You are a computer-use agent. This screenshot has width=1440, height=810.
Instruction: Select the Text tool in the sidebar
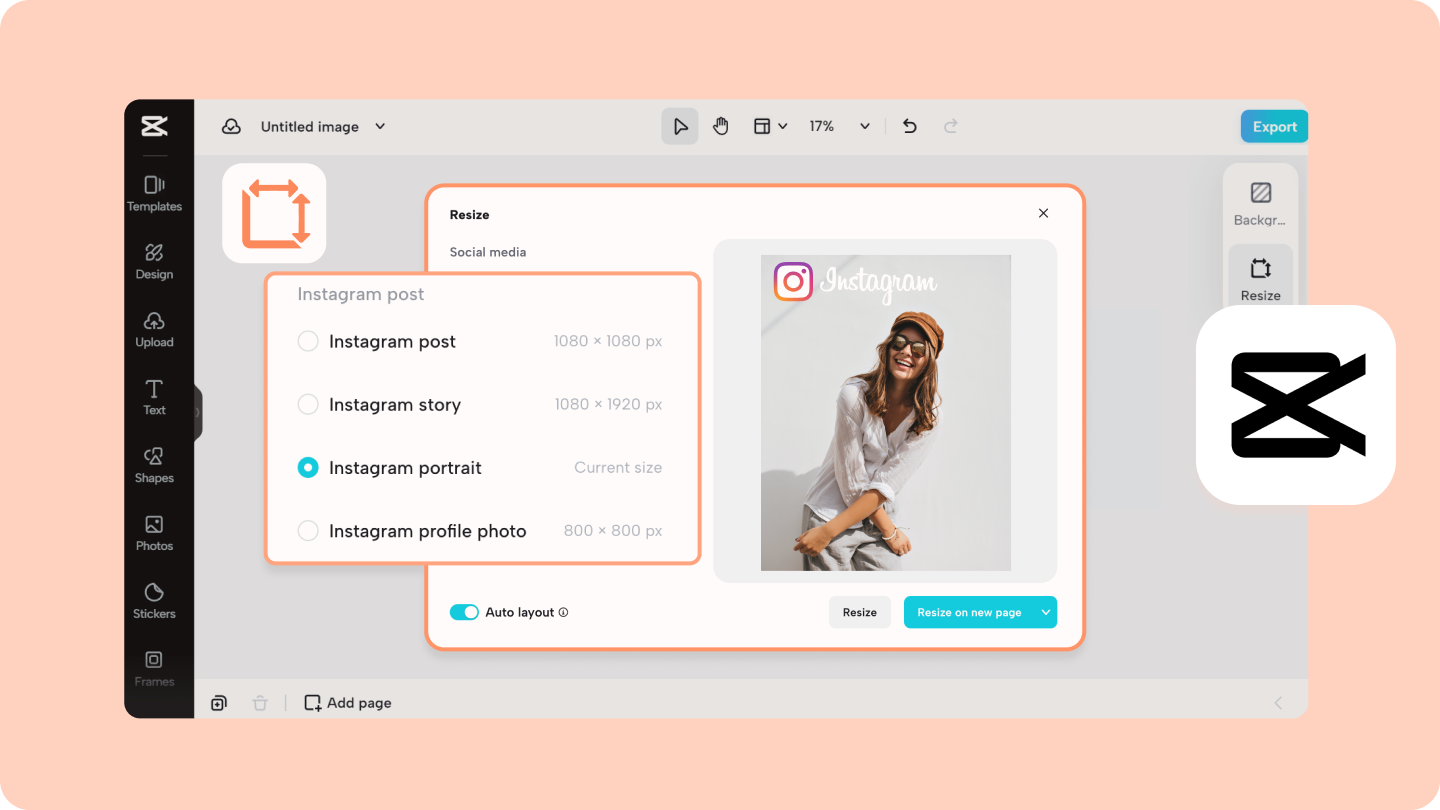[x=153, y=397]
